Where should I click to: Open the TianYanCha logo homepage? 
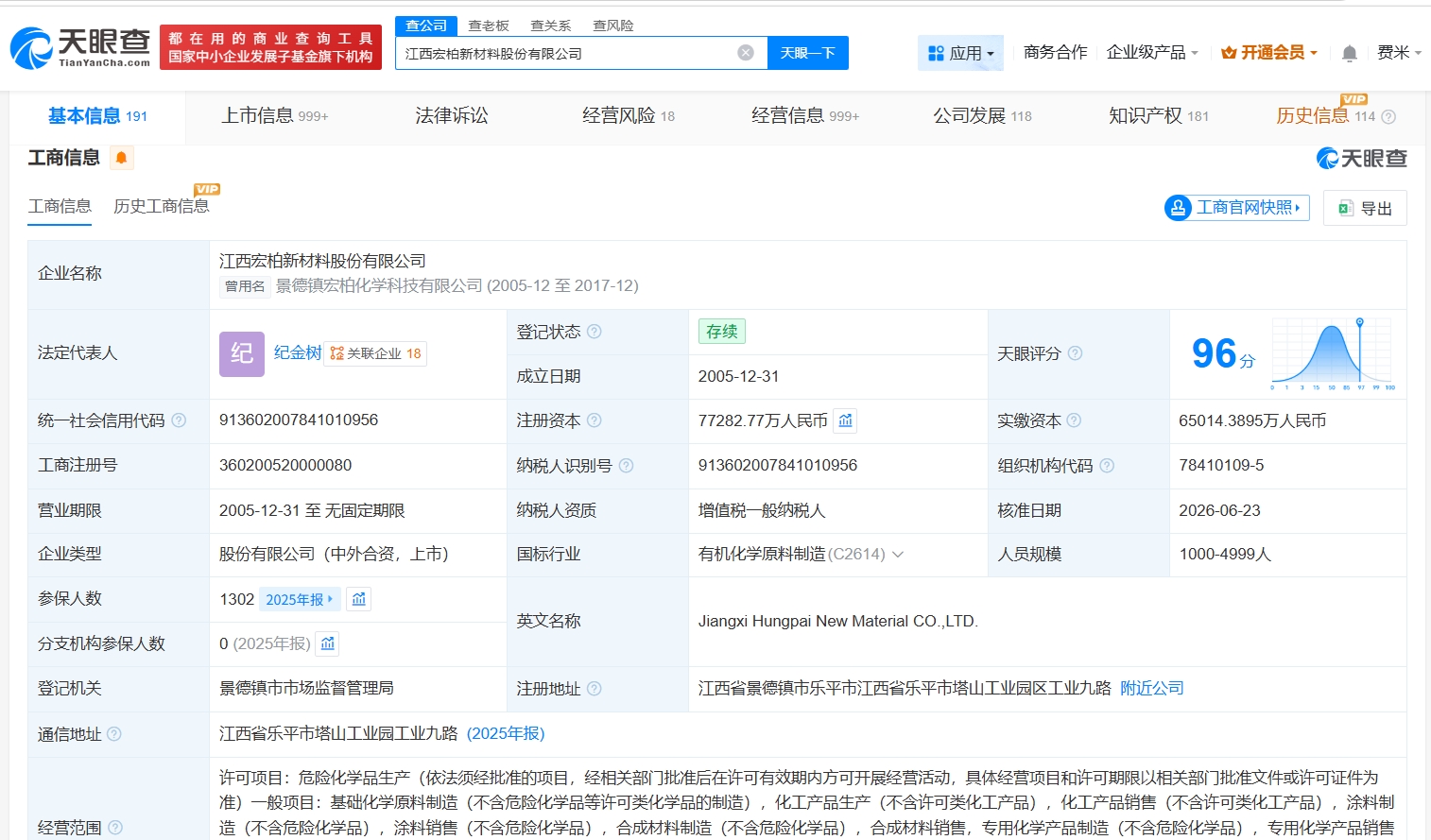pos(80,47)
